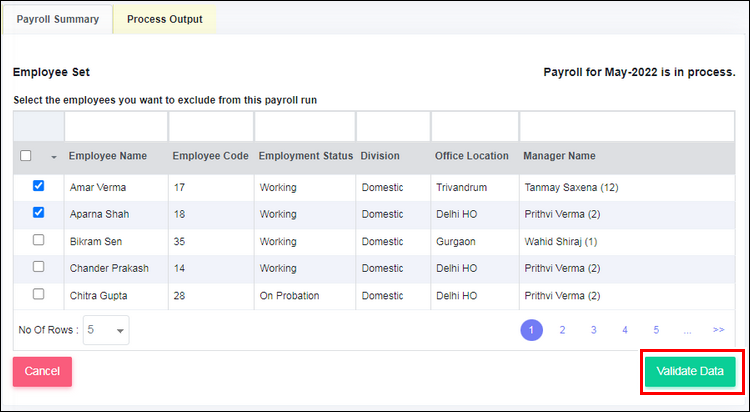Screen dimensions: 750x412
Task: Uncheck the Aparna Shah row checkbox
Action: [39, 212]
